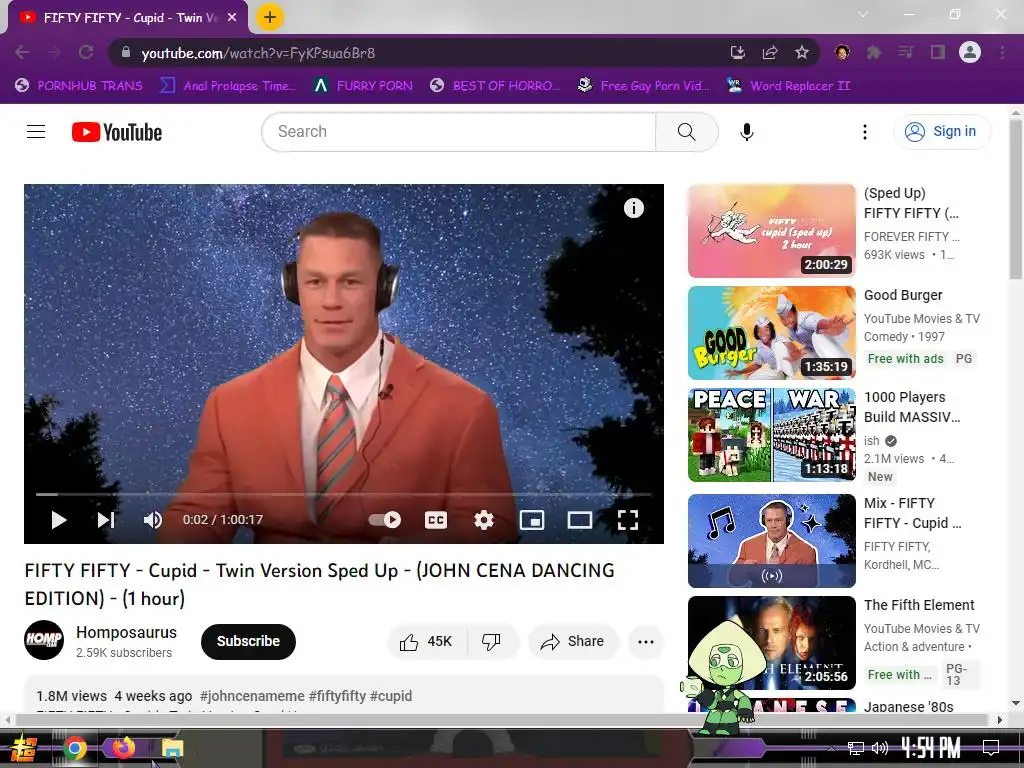Open the #johncenameme hashtag
This screenshot has width=1024, height=768.
pos(252,696)
